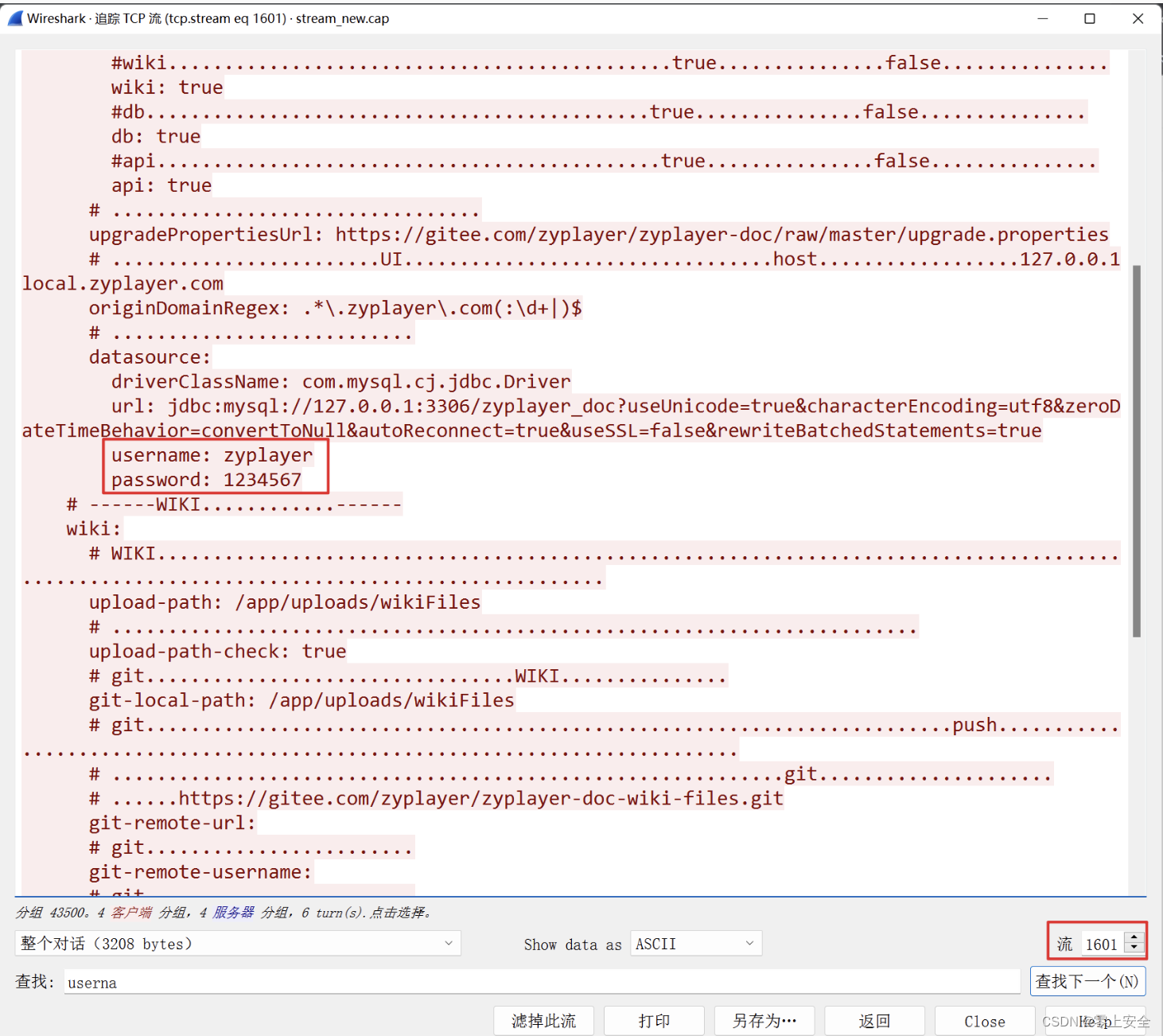
Task: Click the 'upload-path: /app/uploads/wikiFiles' line
Action: (x=285, y=602)
